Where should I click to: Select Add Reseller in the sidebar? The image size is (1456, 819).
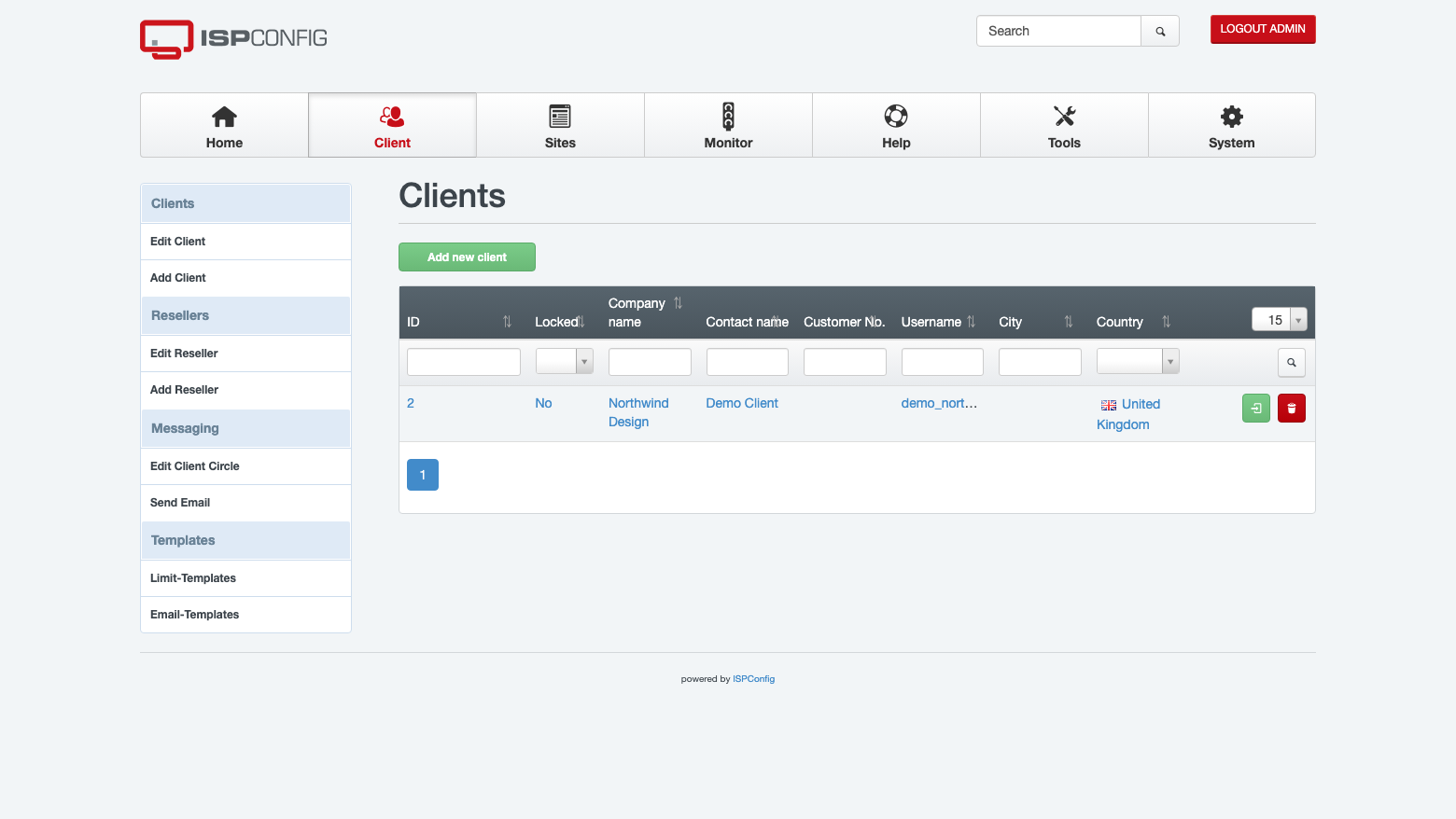(x=245, y=390)
